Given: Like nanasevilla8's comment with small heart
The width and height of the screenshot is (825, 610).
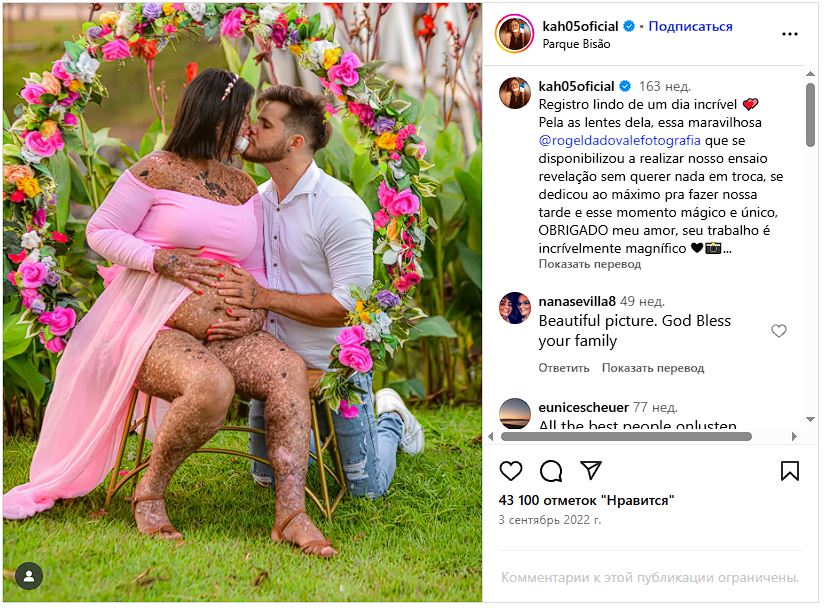Looking at the screenshot, I should (779, 331).
